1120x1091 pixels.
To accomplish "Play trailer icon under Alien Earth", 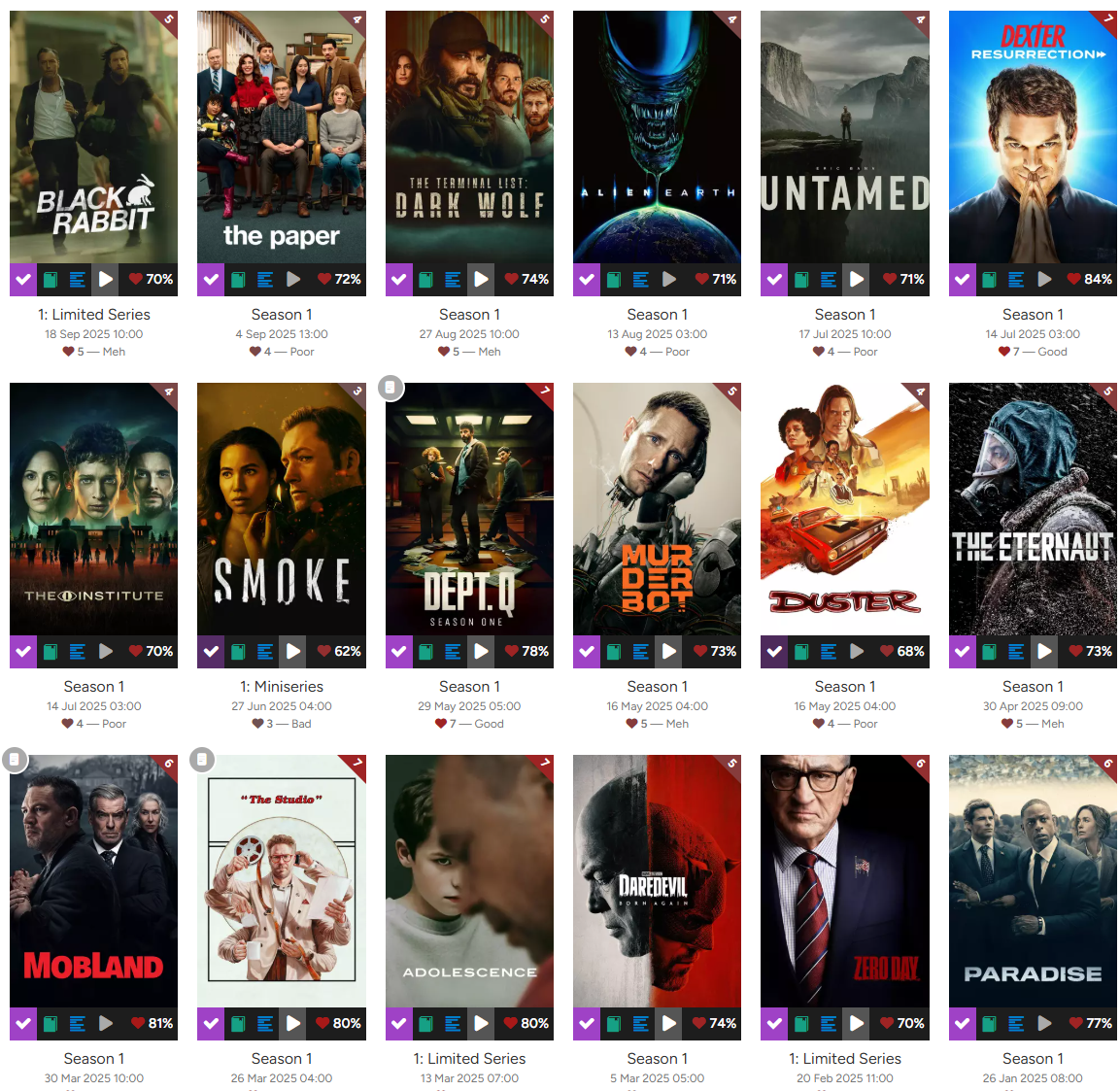I will click(668, 280).
